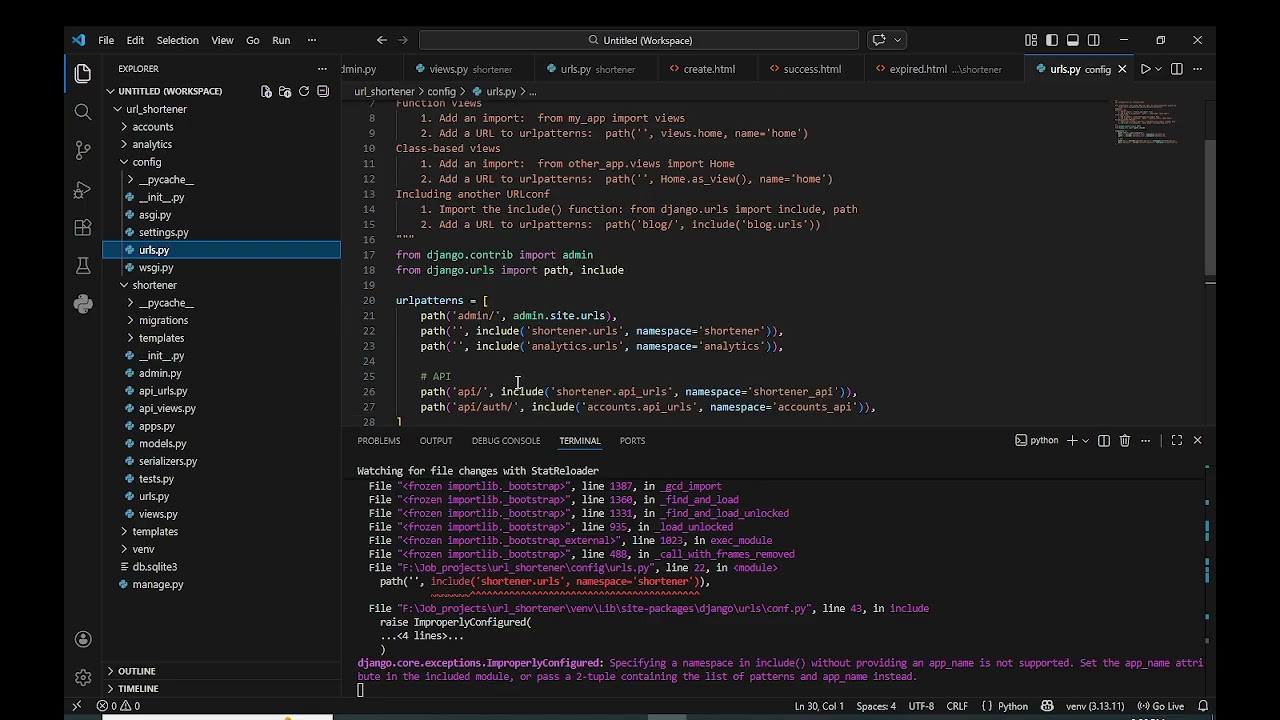Screen dimensions: 1280x720
Task: Change Python language mode in status bar
Action: (x=1012, y=706)
